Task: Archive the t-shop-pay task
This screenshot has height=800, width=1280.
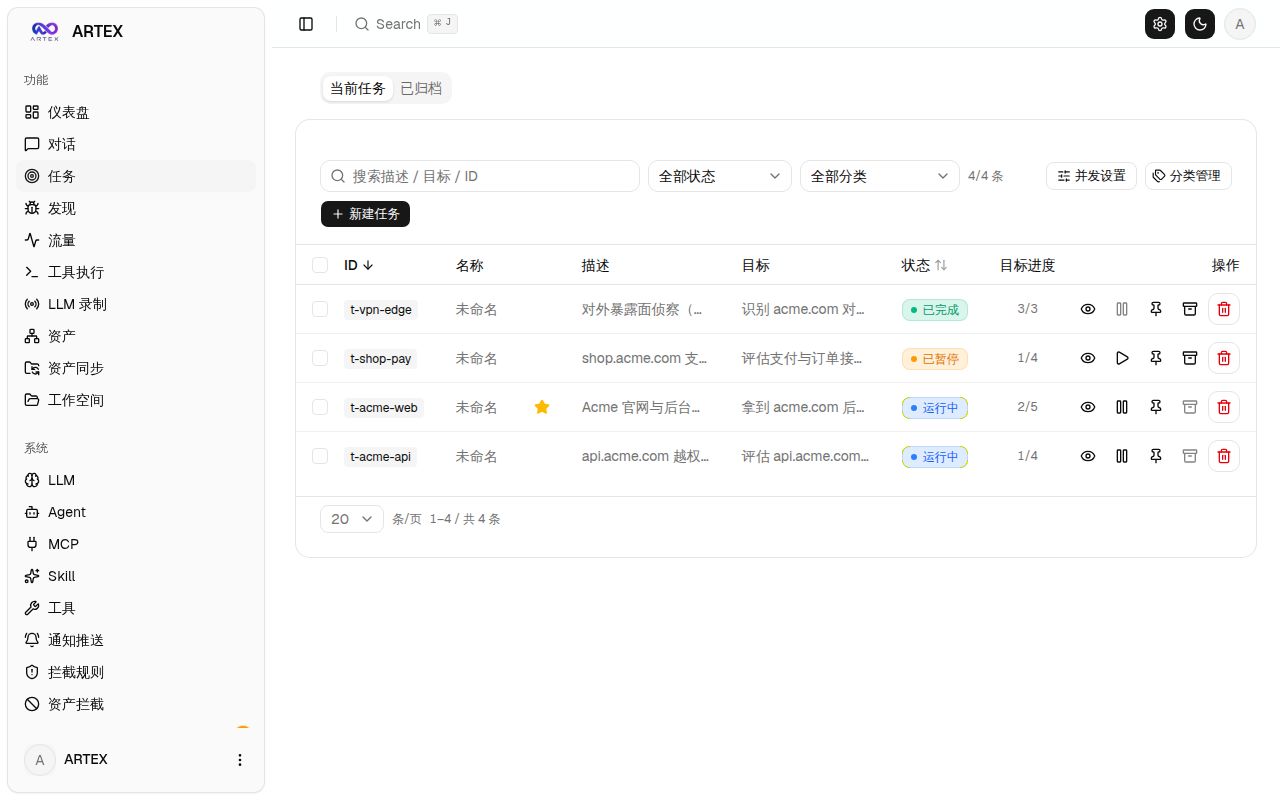Action: (x=1190, y=358)
